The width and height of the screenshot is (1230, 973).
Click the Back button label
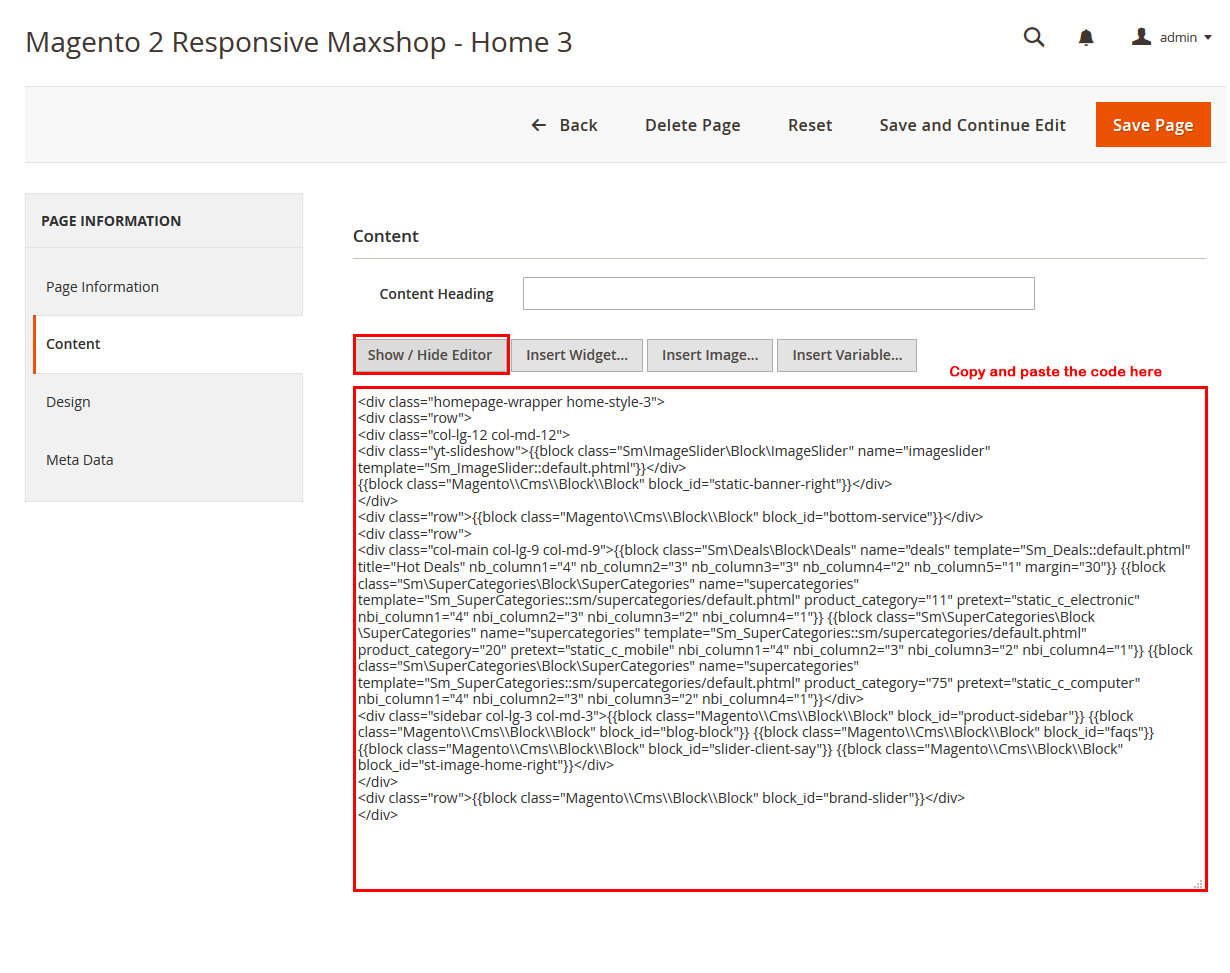[578, 125]
